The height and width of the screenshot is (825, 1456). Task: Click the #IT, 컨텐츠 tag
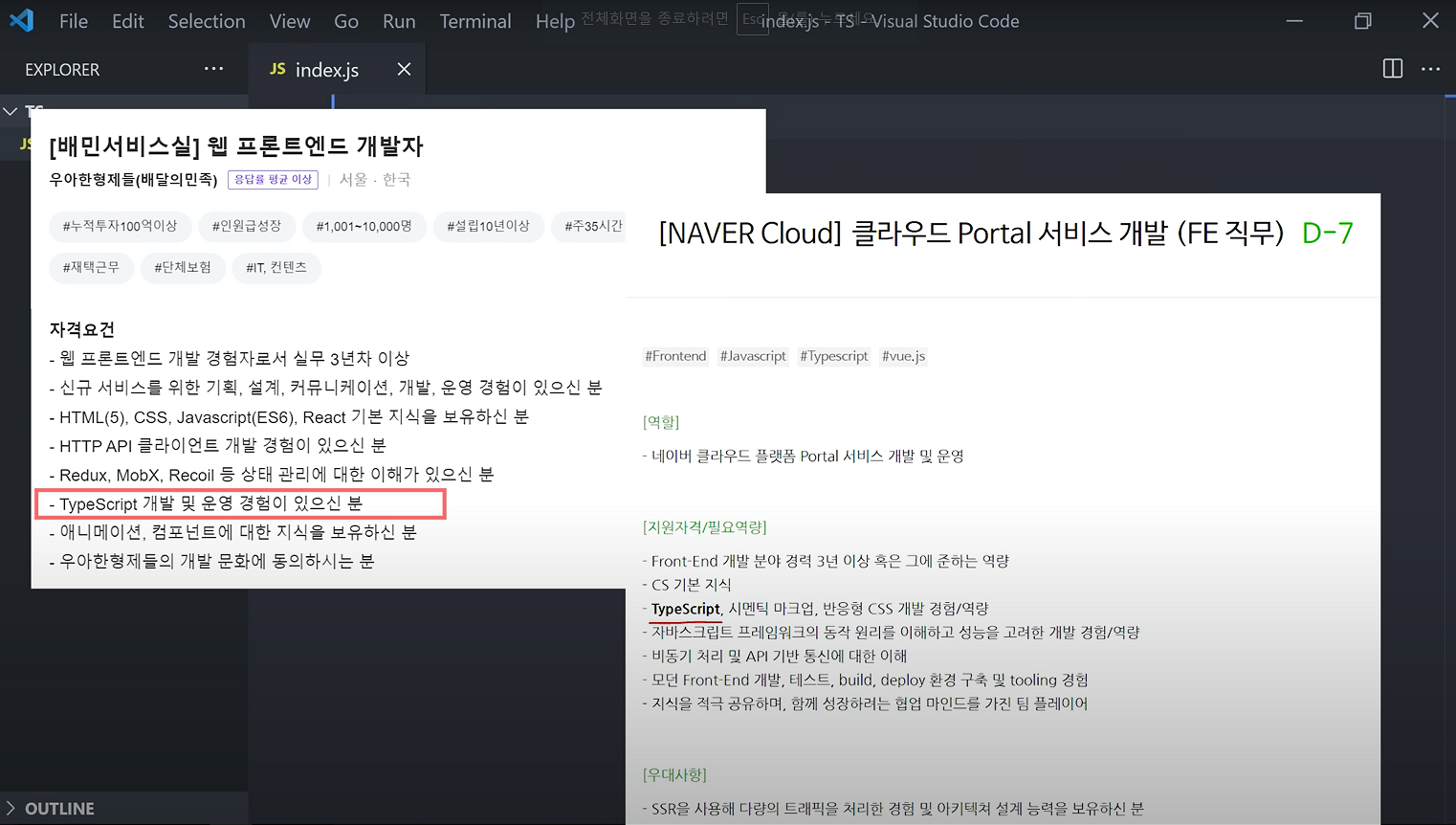click(x=276, y=267)
